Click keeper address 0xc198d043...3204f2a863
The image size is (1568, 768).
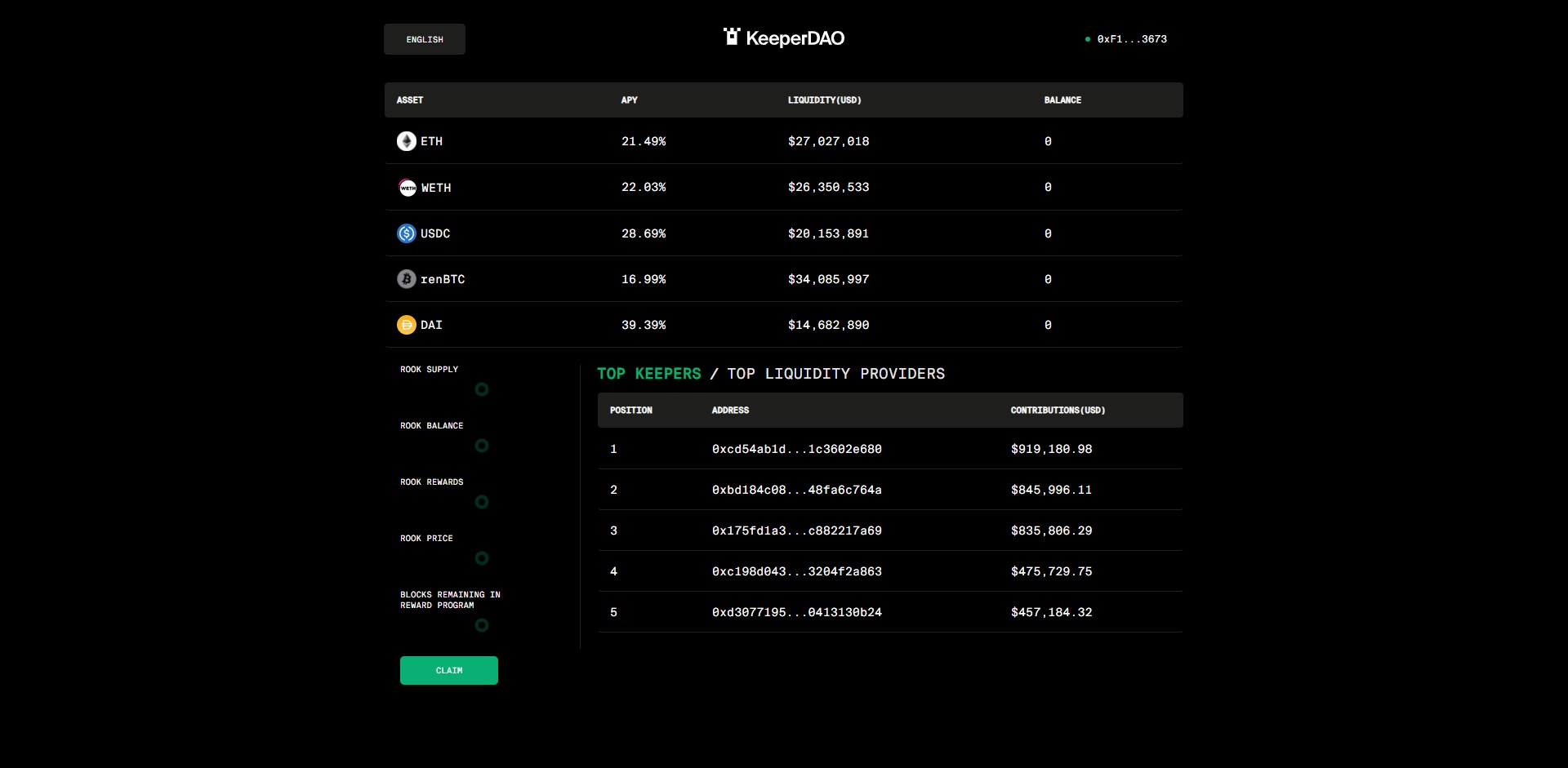(x=797, y=571)
